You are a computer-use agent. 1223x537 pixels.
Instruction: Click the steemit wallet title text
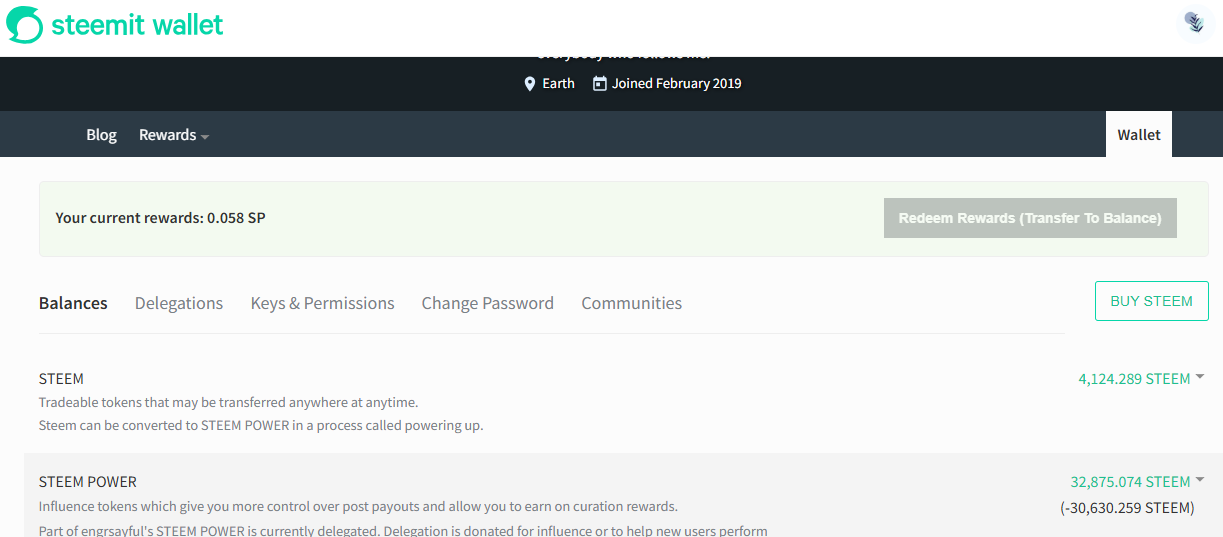point(138,25)
